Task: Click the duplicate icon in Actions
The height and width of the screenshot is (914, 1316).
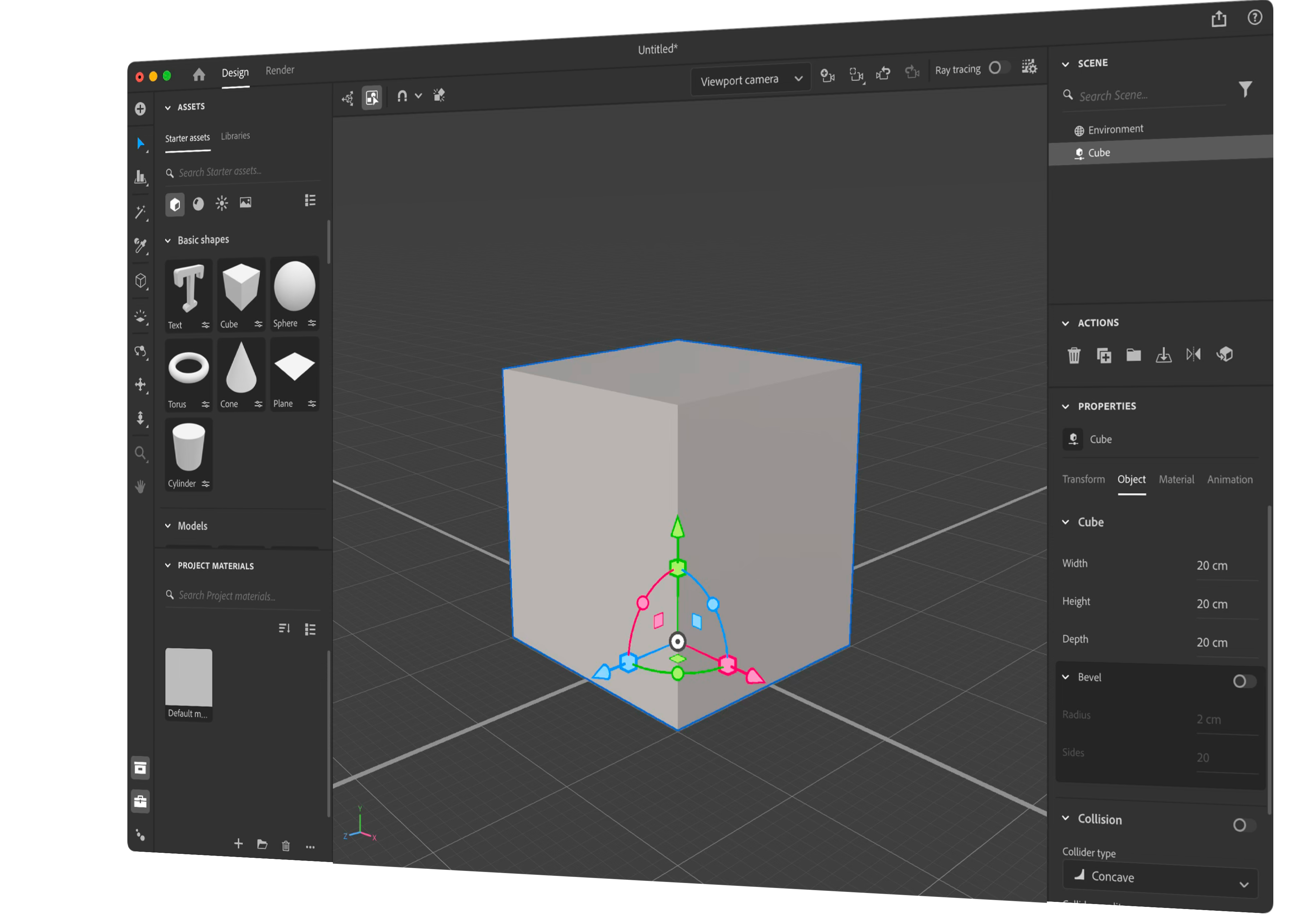Action: (x=1104, y=356)
